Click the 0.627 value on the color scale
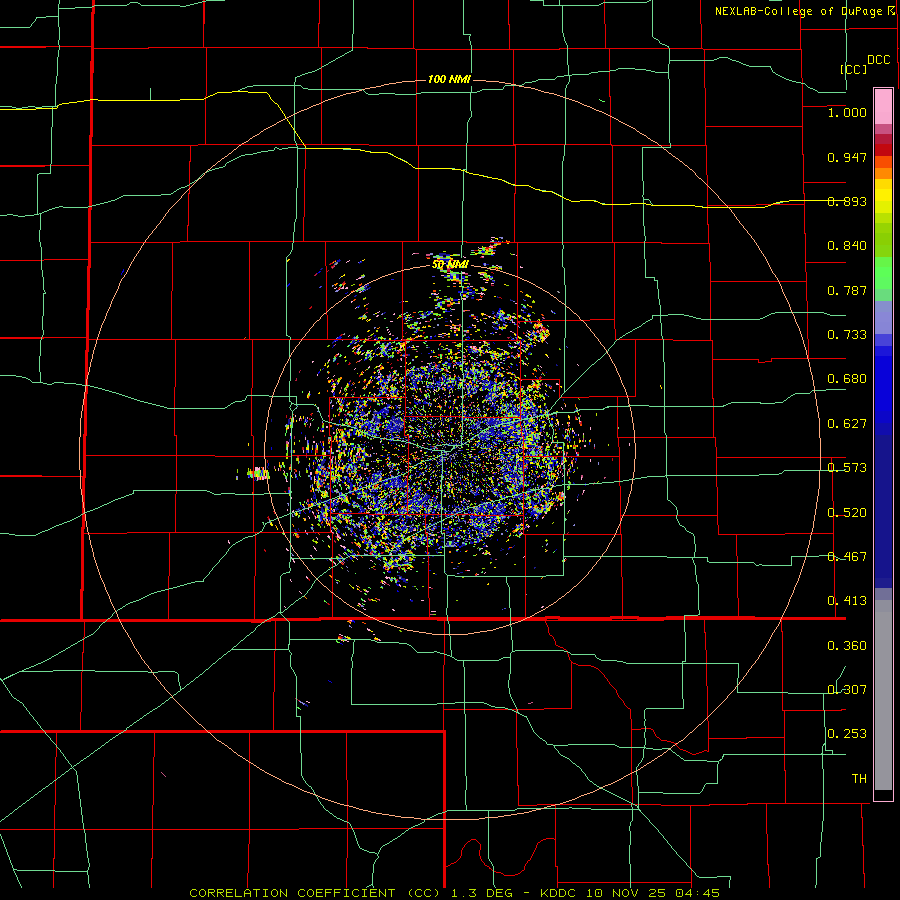The height and width of the screenshot is (900, 900). point(847,424)
